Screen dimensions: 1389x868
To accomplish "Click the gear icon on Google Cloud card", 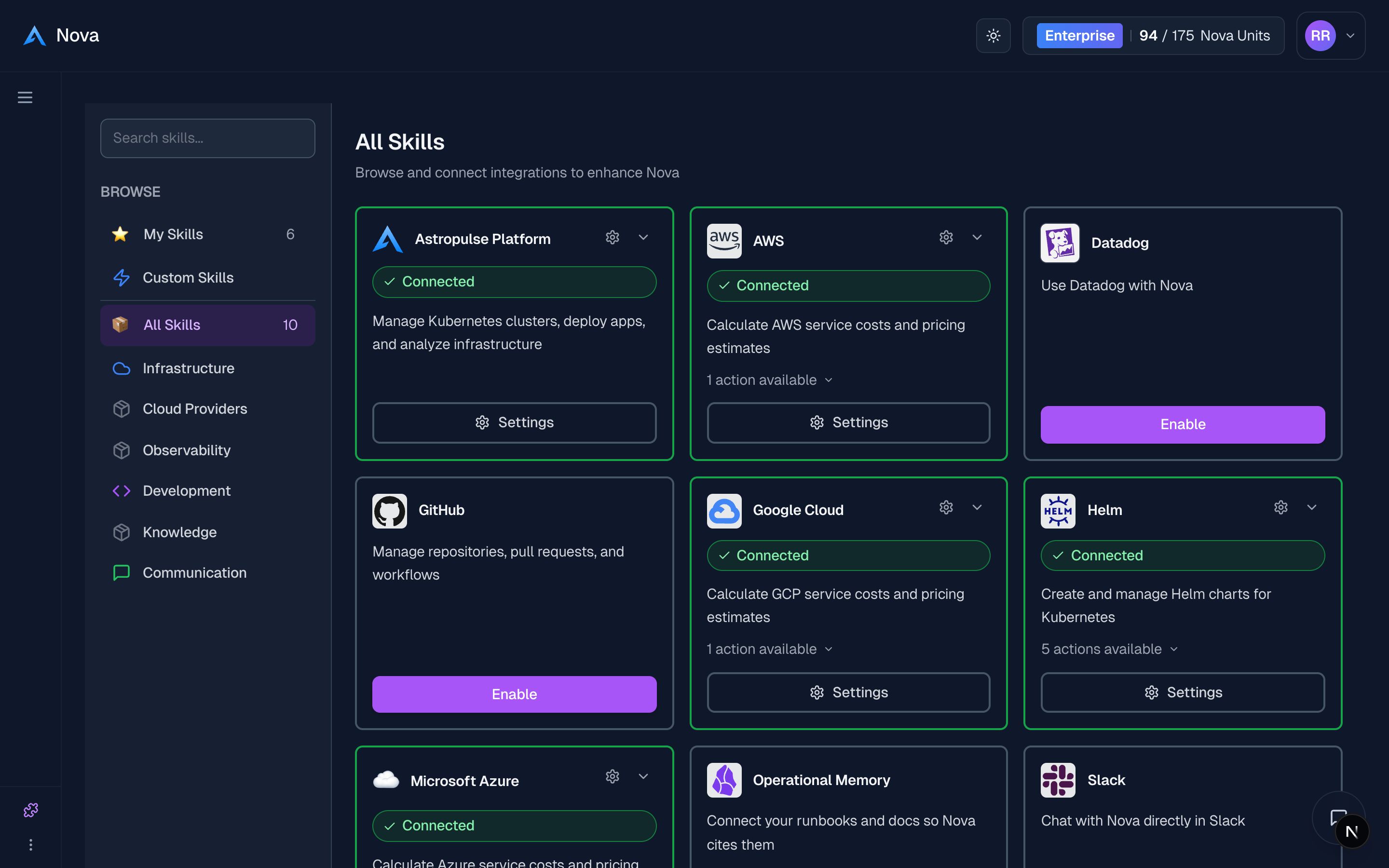I will coord(946,507).
